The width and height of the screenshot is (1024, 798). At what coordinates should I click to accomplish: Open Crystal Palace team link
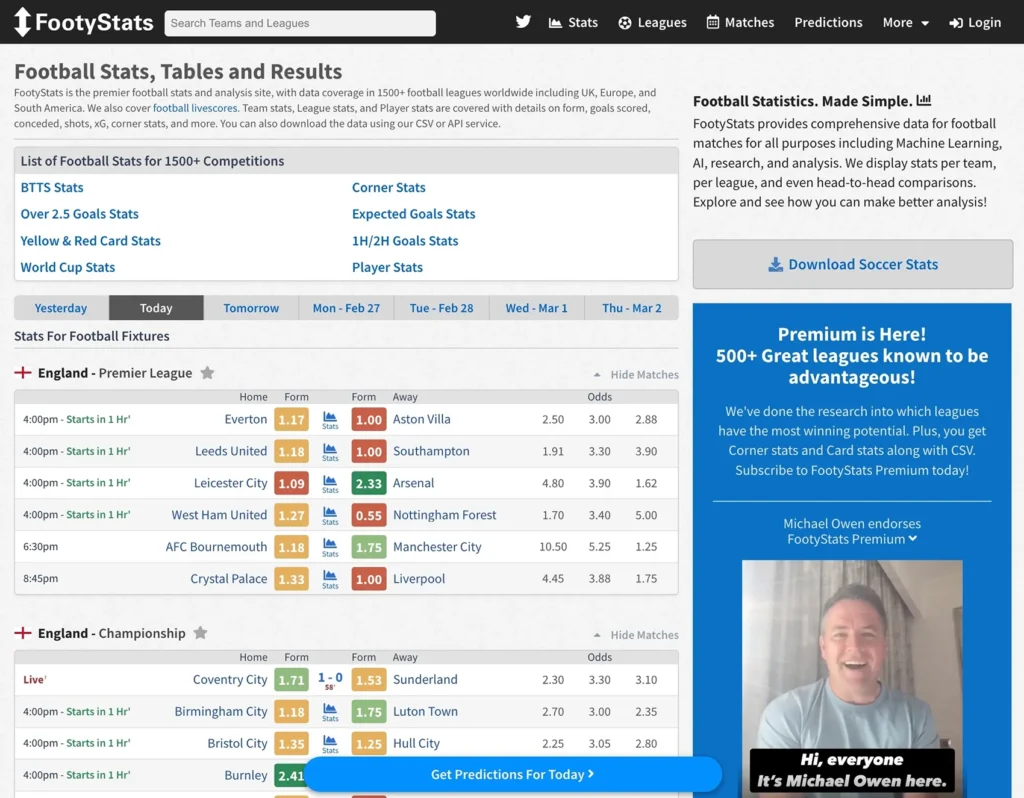coord(229,579)
